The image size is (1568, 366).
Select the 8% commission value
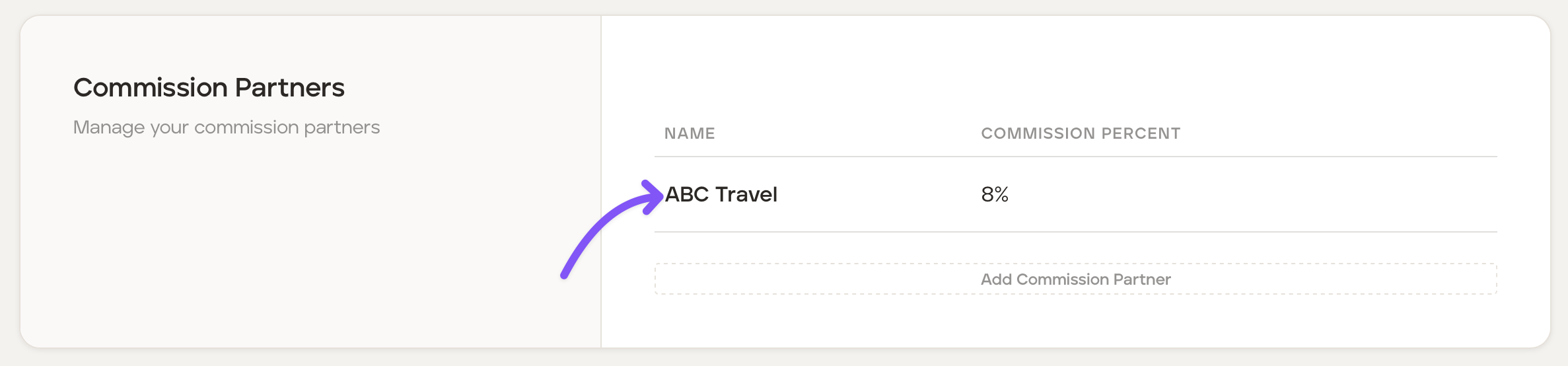tap(994, 194)
